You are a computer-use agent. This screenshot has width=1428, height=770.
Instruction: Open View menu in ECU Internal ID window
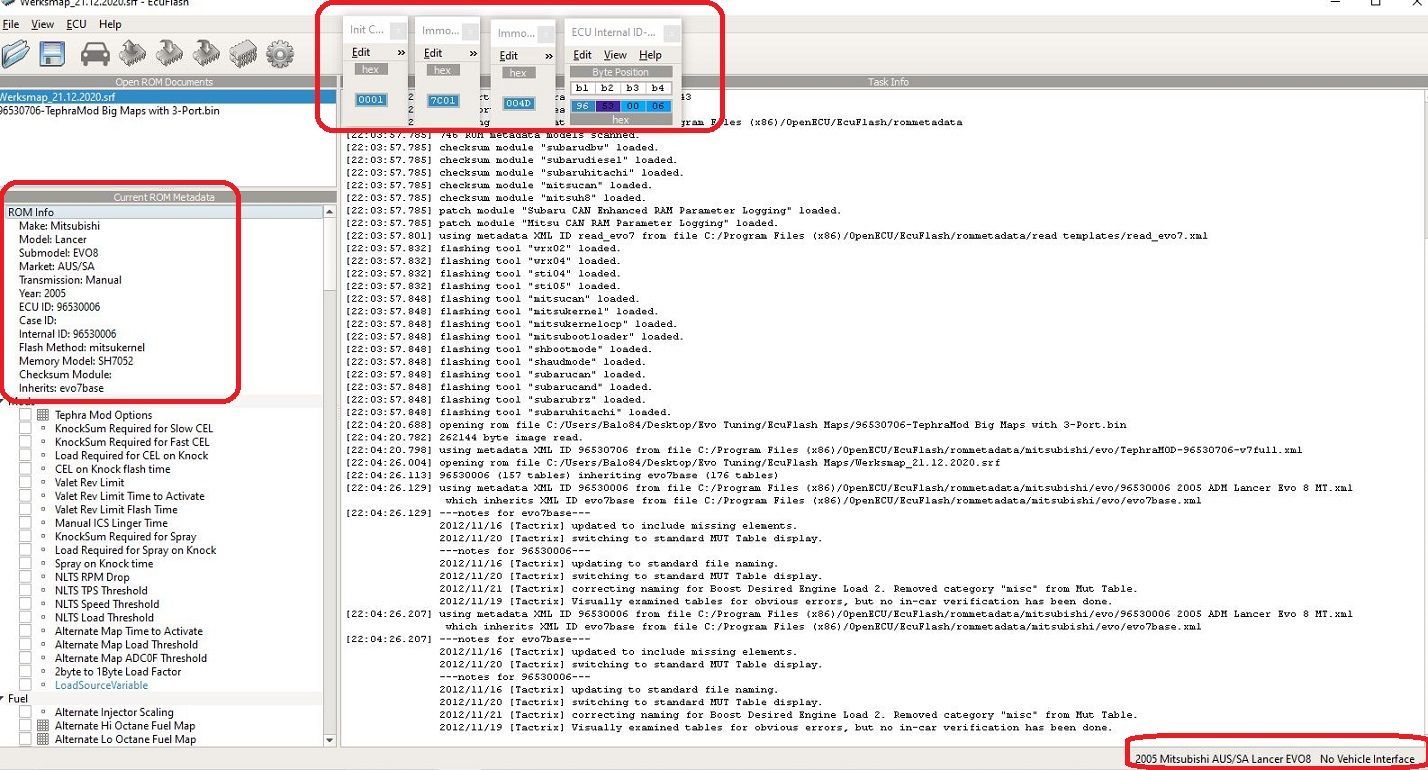click(x=615, y=55)
